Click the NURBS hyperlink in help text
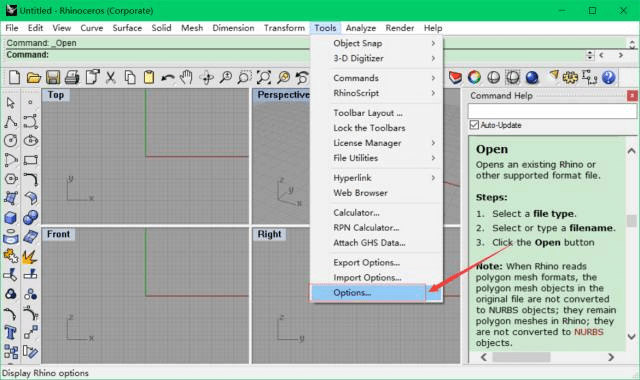640x380 pixels. click(589, 332)
